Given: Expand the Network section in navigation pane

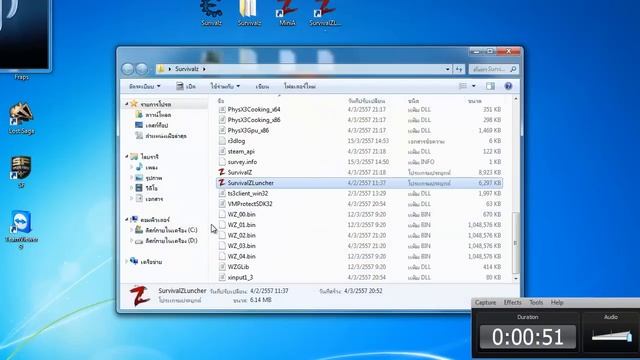Looking at the screenshot, I should coord(127,262).
